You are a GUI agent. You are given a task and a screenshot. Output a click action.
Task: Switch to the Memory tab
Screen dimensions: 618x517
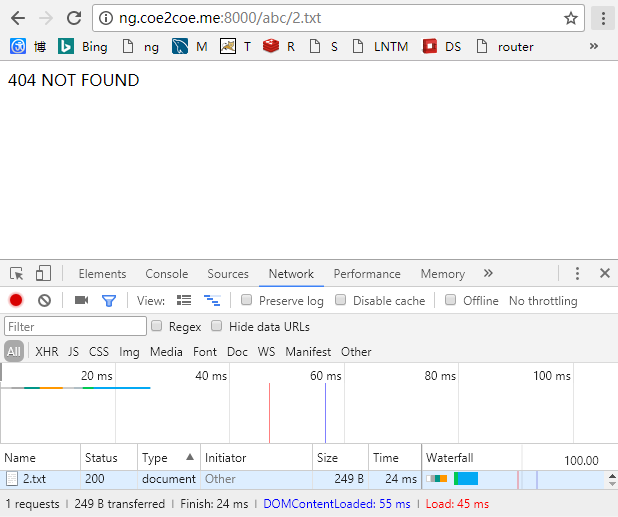[x=443, y=273]
